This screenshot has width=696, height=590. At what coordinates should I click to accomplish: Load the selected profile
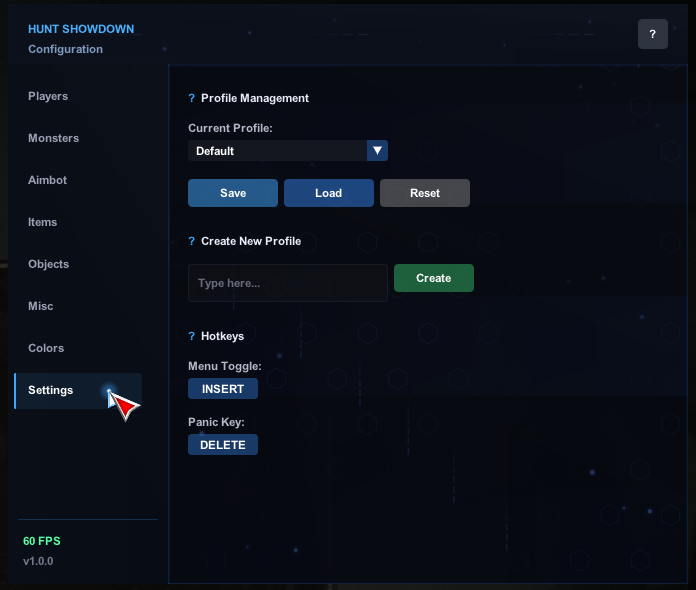pos(329,193)
